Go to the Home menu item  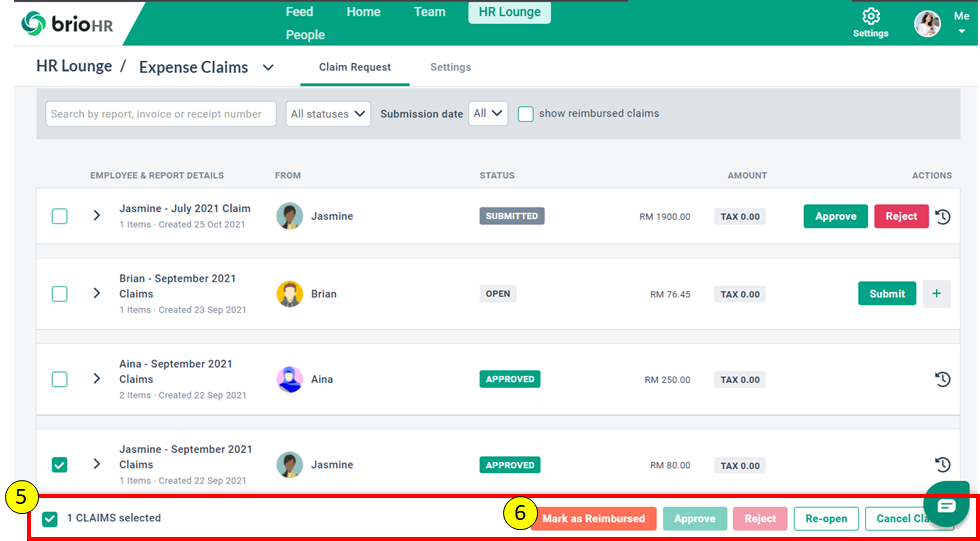363,12
